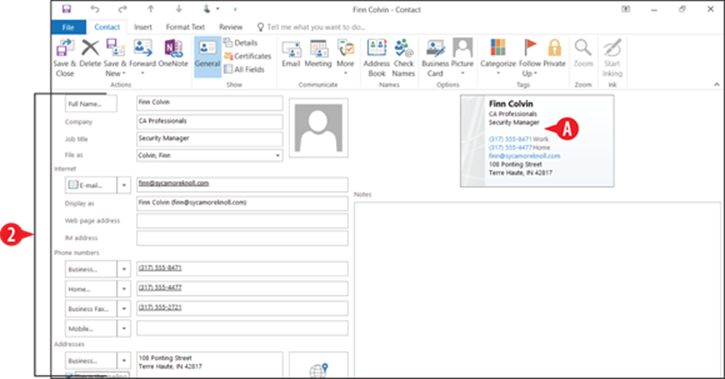Open the Business address type dropdown arrow
This screenshot has width=725, height=379.
click(124, 361)
